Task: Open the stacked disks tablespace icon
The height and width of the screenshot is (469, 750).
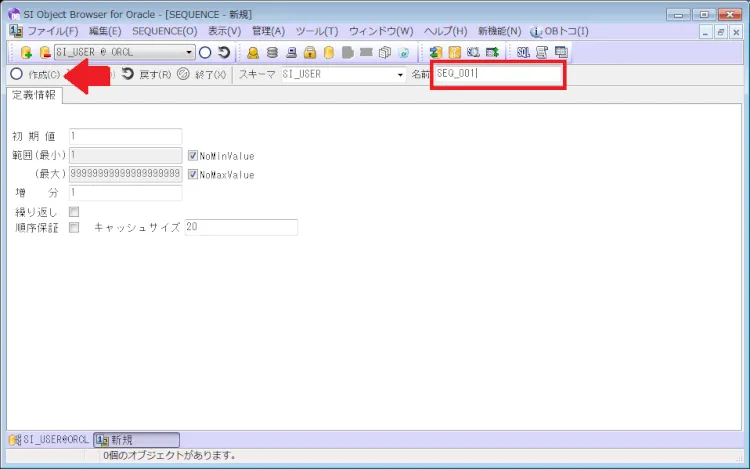Action: 272,52
